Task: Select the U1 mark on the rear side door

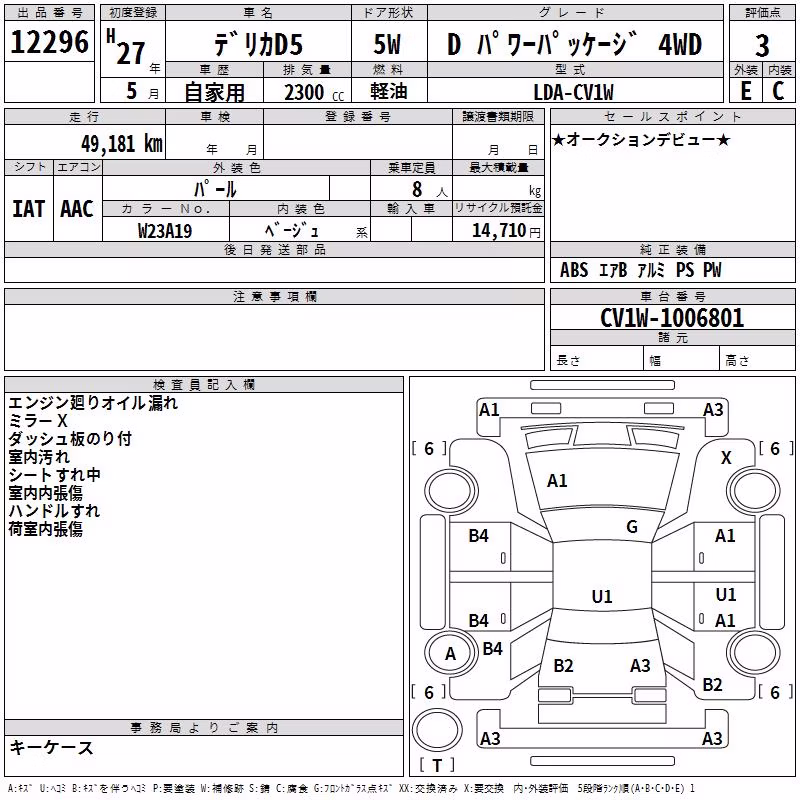Action: click(x=726, y=594)
